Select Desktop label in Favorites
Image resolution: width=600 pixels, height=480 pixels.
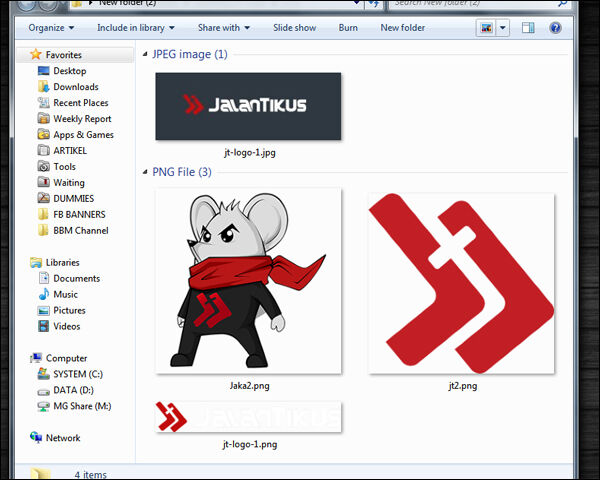point(70,71)
